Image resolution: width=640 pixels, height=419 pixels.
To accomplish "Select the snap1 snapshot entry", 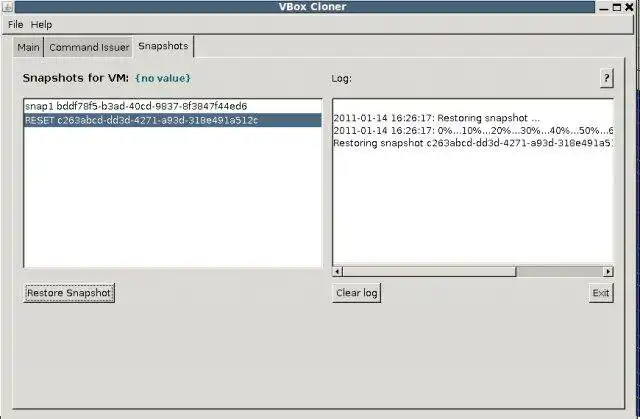I will coord(173,106).
